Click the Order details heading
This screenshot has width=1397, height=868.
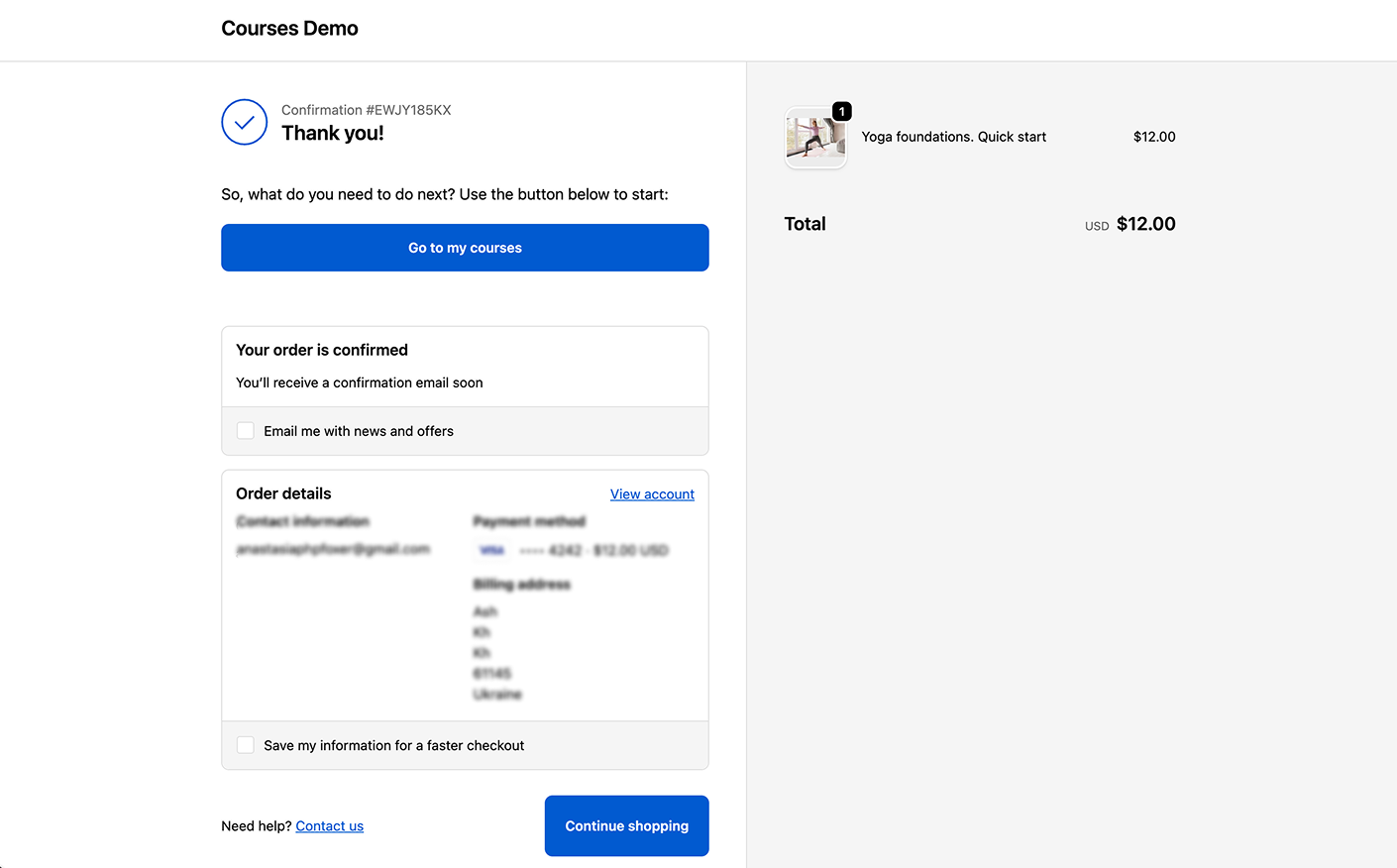pyautogui.click(x=283, y=493)
